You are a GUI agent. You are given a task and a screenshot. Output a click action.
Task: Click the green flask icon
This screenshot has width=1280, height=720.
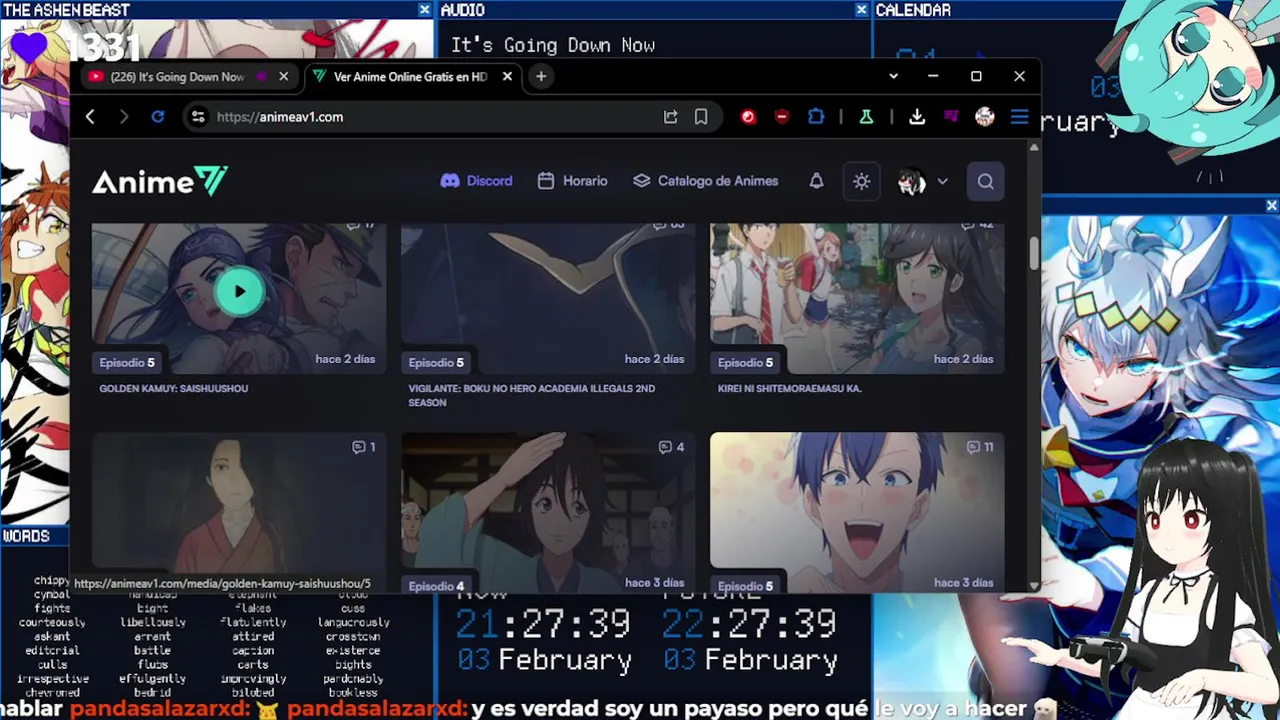tap(866, 117)
